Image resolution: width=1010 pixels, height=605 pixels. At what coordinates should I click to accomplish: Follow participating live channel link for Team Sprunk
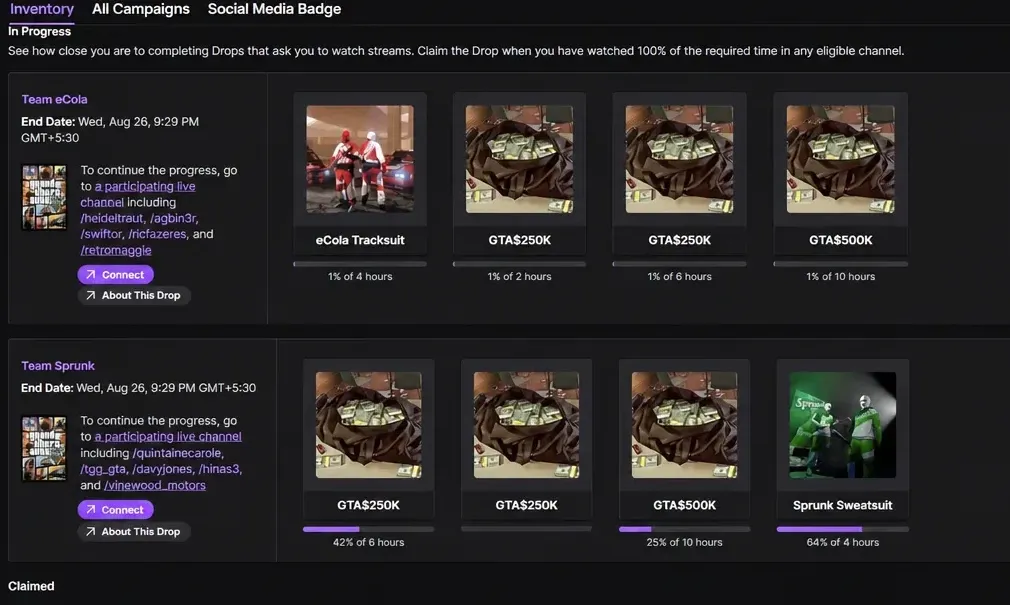pos(168,436)
